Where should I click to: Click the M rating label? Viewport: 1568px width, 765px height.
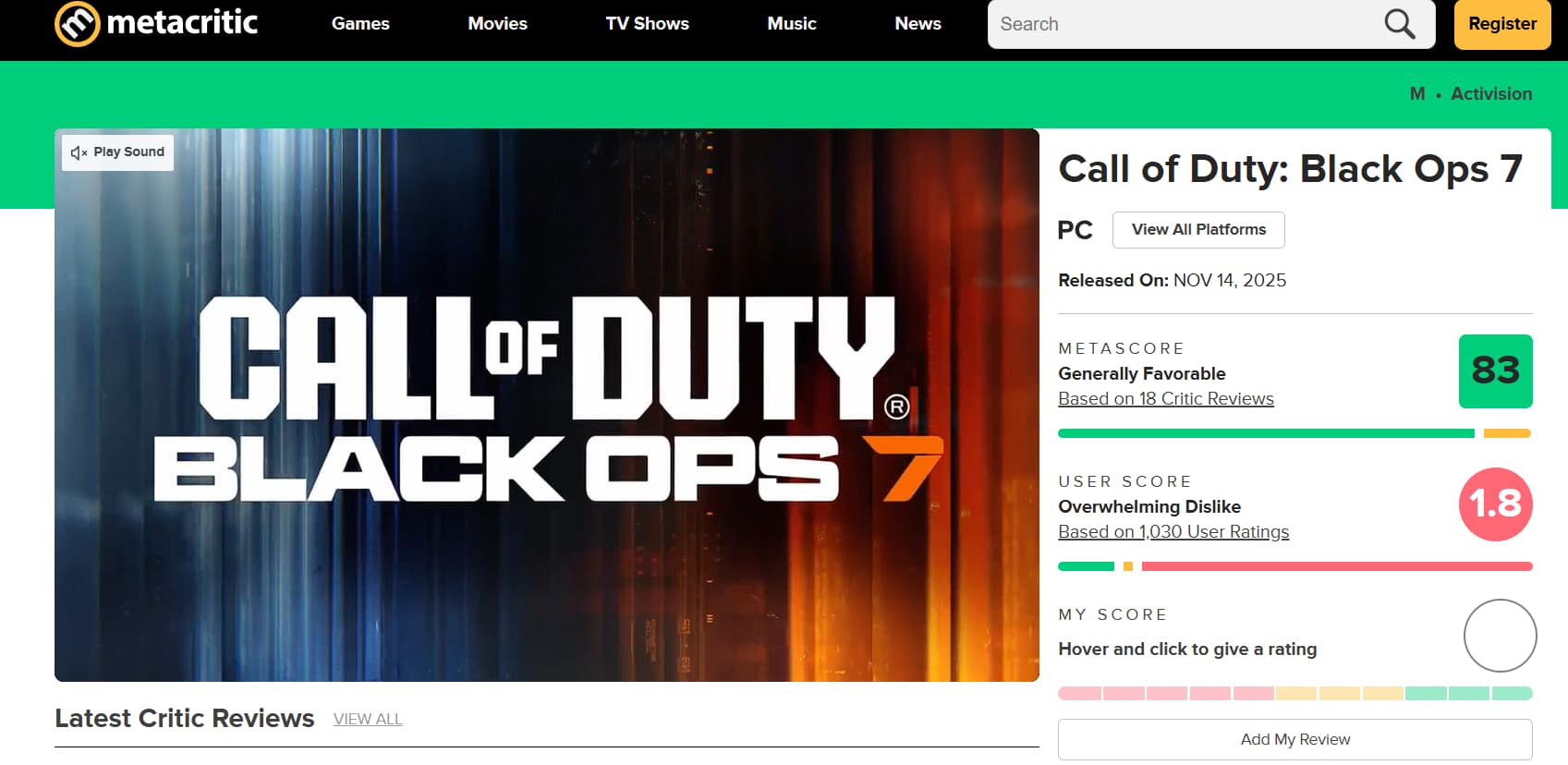[x=1417, y=94]
